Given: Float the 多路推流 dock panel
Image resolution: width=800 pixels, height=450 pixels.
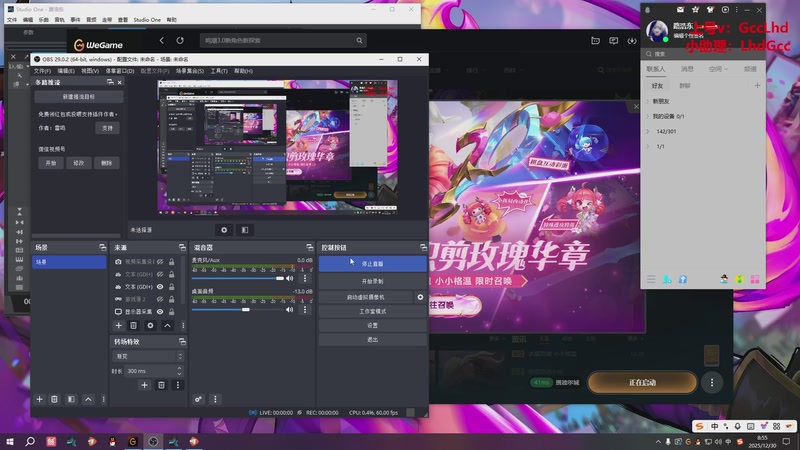Looking at the screenshot, I should pyautogui.click(x=110, y=82).
